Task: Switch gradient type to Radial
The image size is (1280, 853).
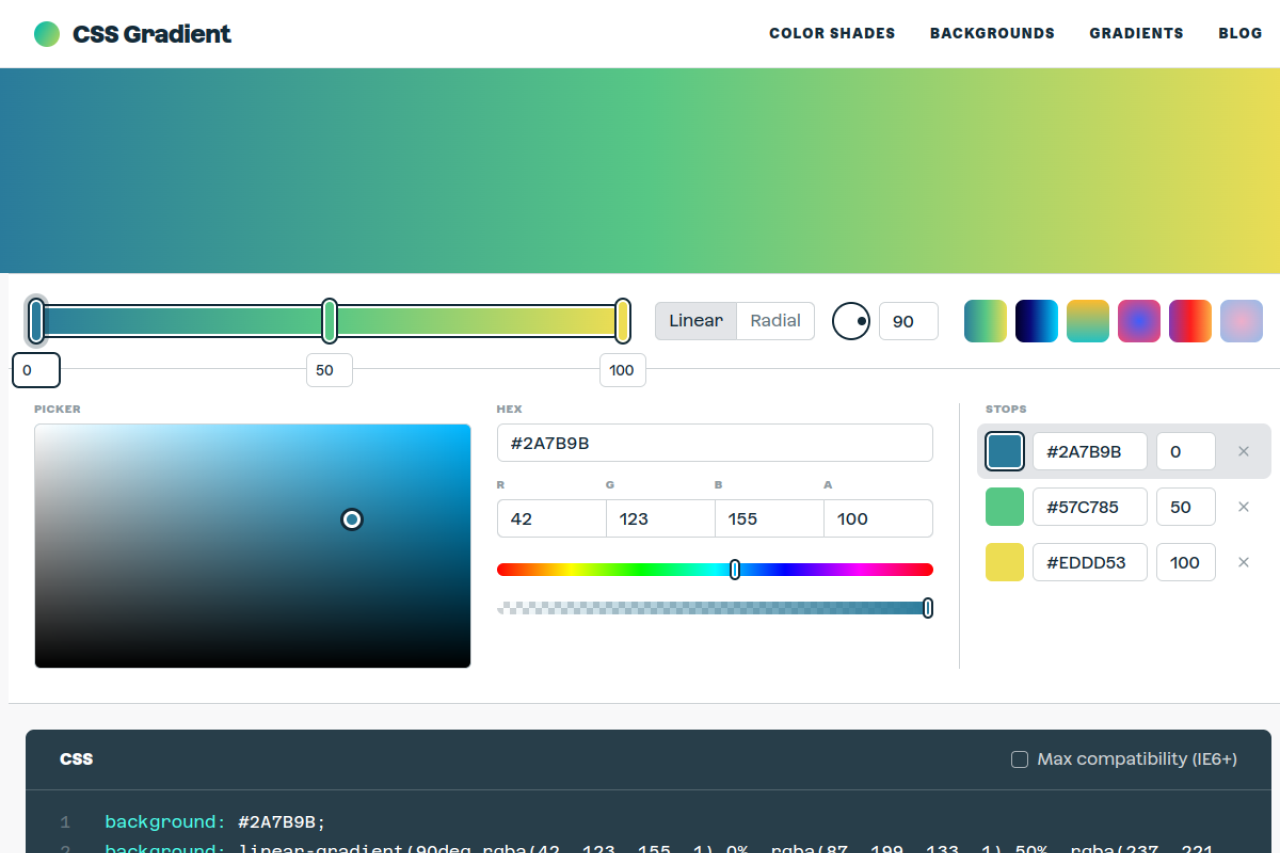Action: (x=775, y=321)
